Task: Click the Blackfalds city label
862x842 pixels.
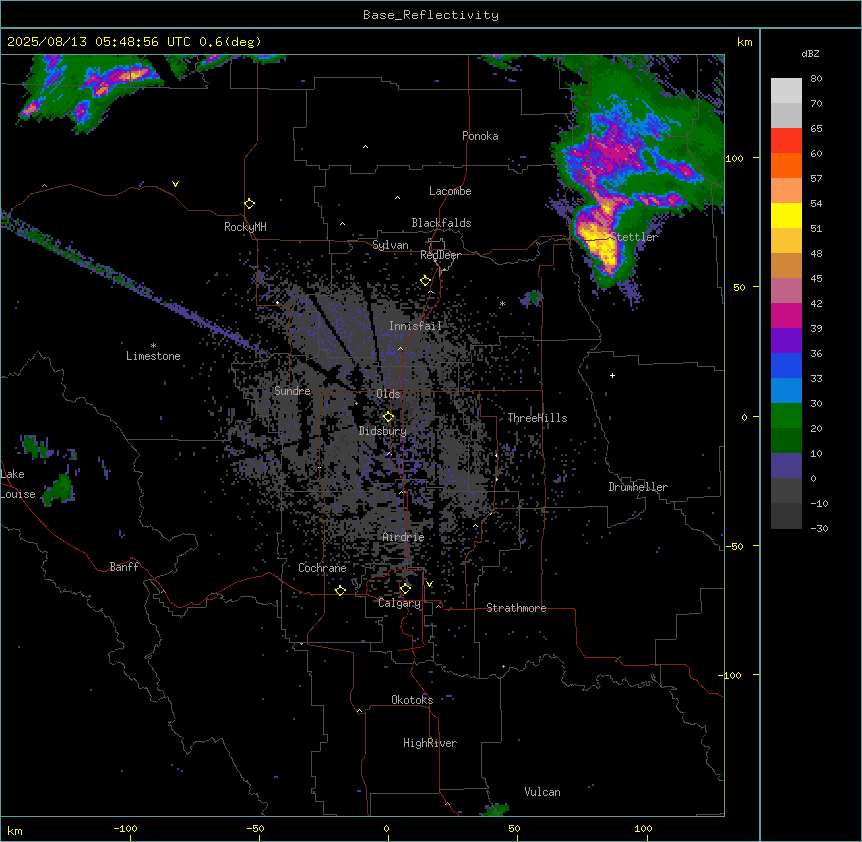Action: [x=441, y=223]
